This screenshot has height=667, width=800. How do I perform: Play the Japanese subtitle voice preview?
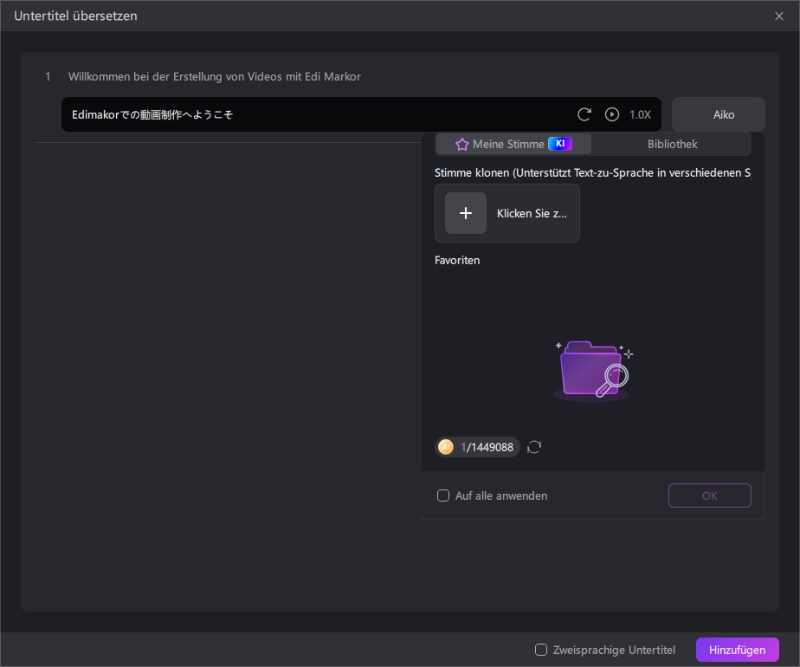click(612, 115)
